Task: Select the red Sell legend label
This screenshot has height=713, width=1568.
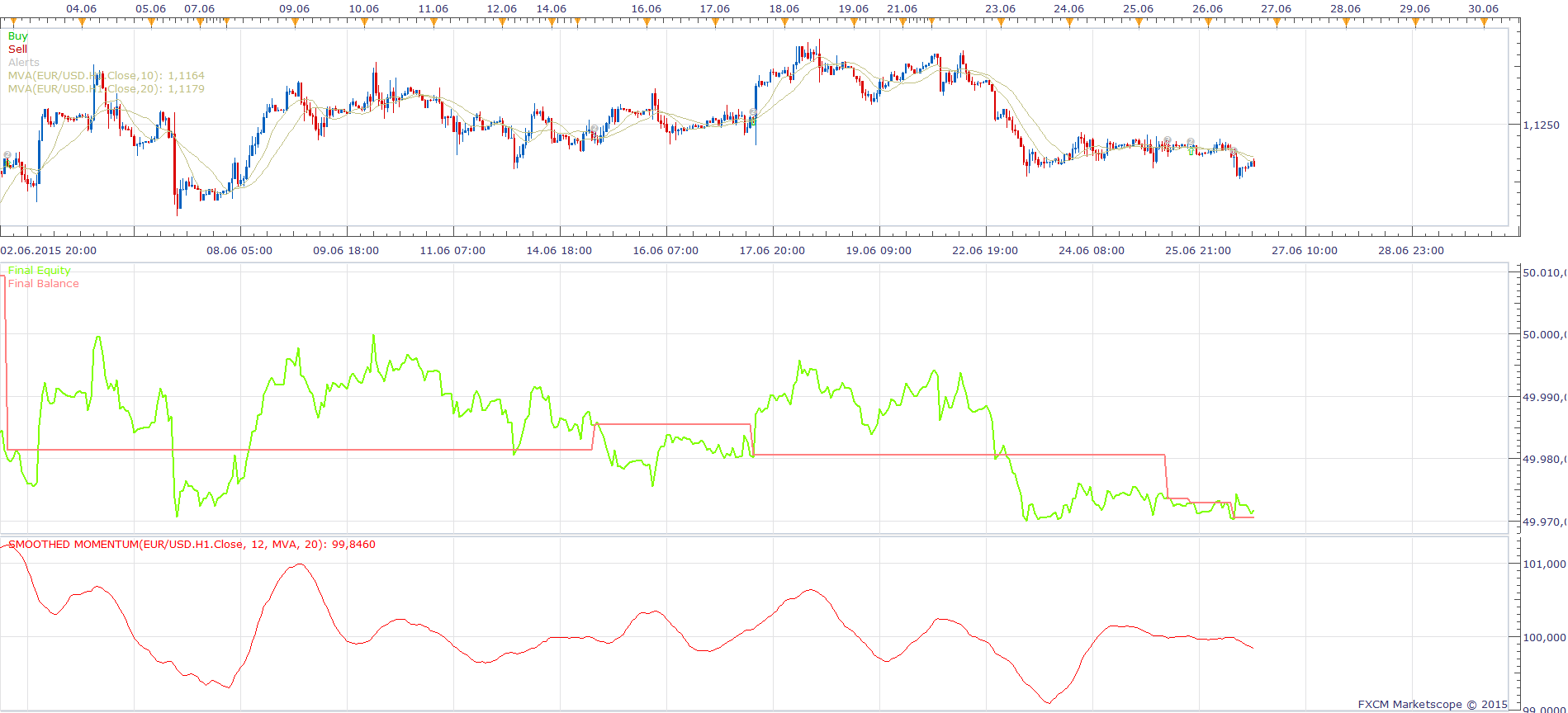Action: coord(18,50)
